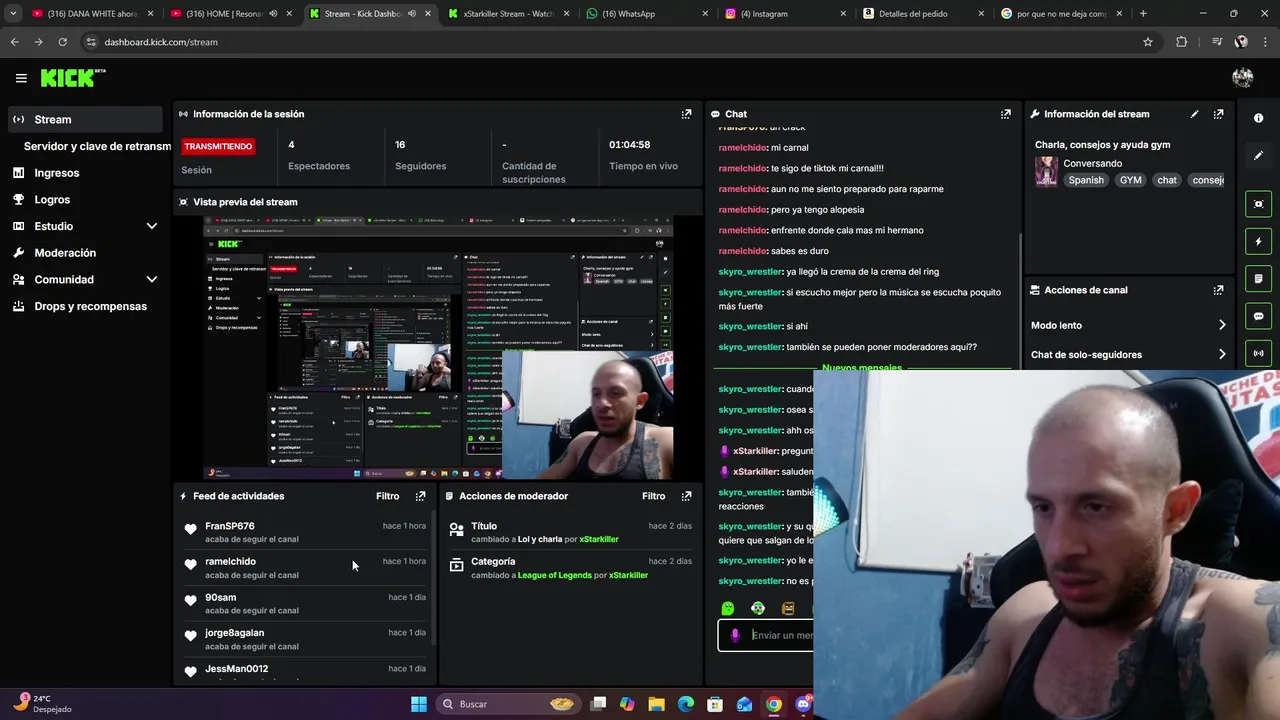Click the chat tag
Screen dimensions: 1280x720
tap(1167, 180)
